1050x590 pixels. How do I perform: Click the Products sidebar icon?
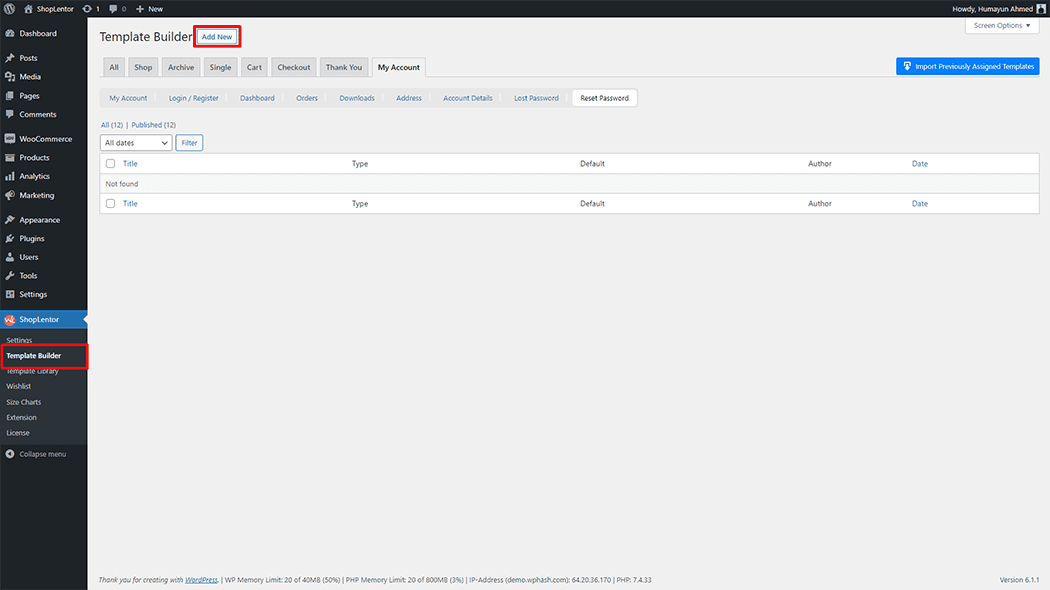[x=10, y=157]
